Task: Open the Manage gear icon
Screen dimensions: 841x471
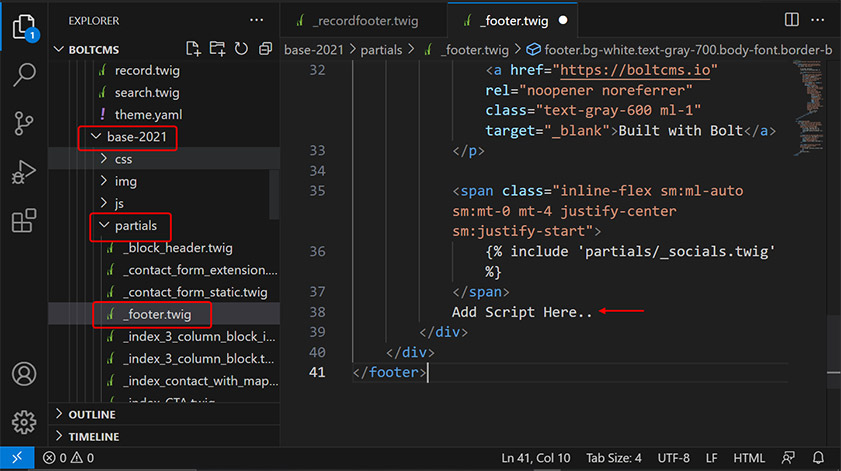Action: [x=24, y=422]
